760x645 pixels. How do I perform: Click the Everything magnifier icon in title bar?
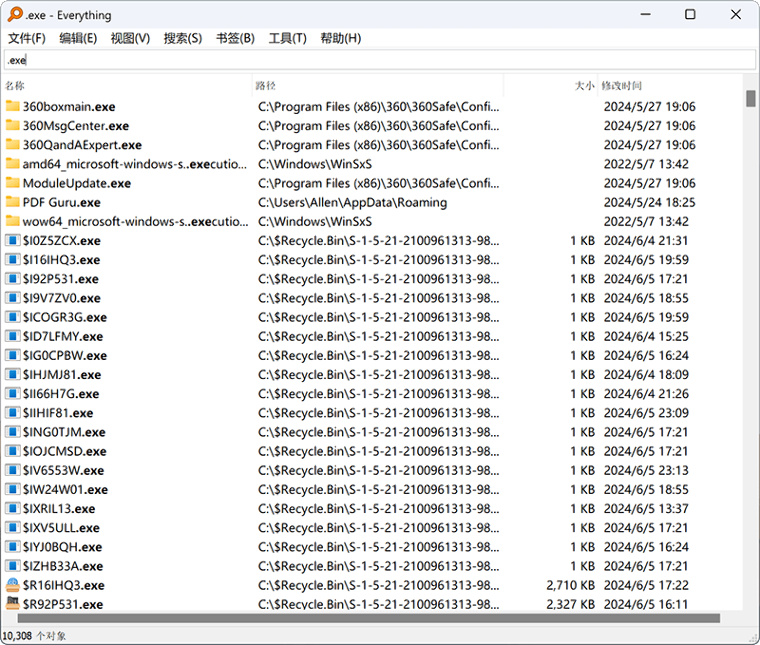point(15,15)
